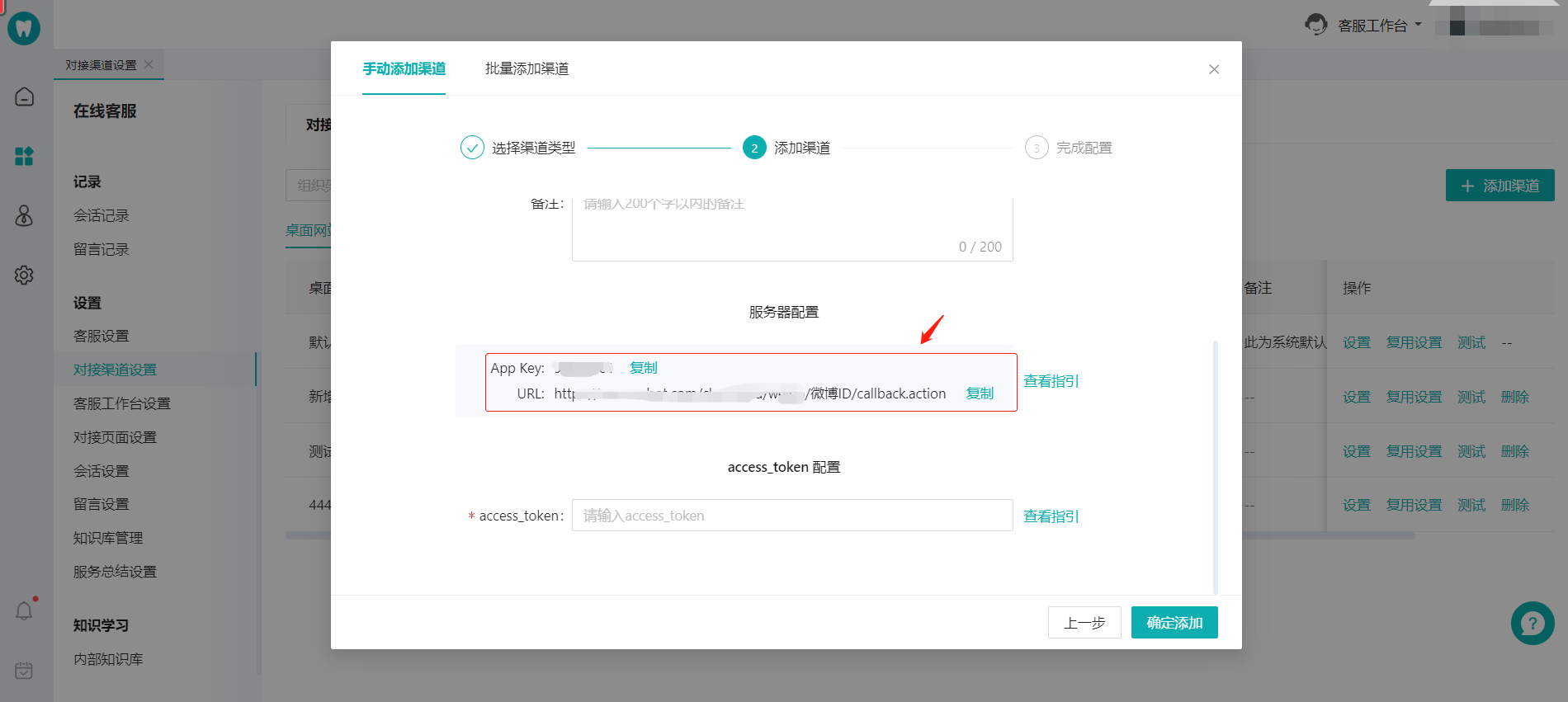The height and width of the screenshot is (702, 1568).
Task: Click step 2 添加渠道 indicator
Action: (x=754, y=148)
